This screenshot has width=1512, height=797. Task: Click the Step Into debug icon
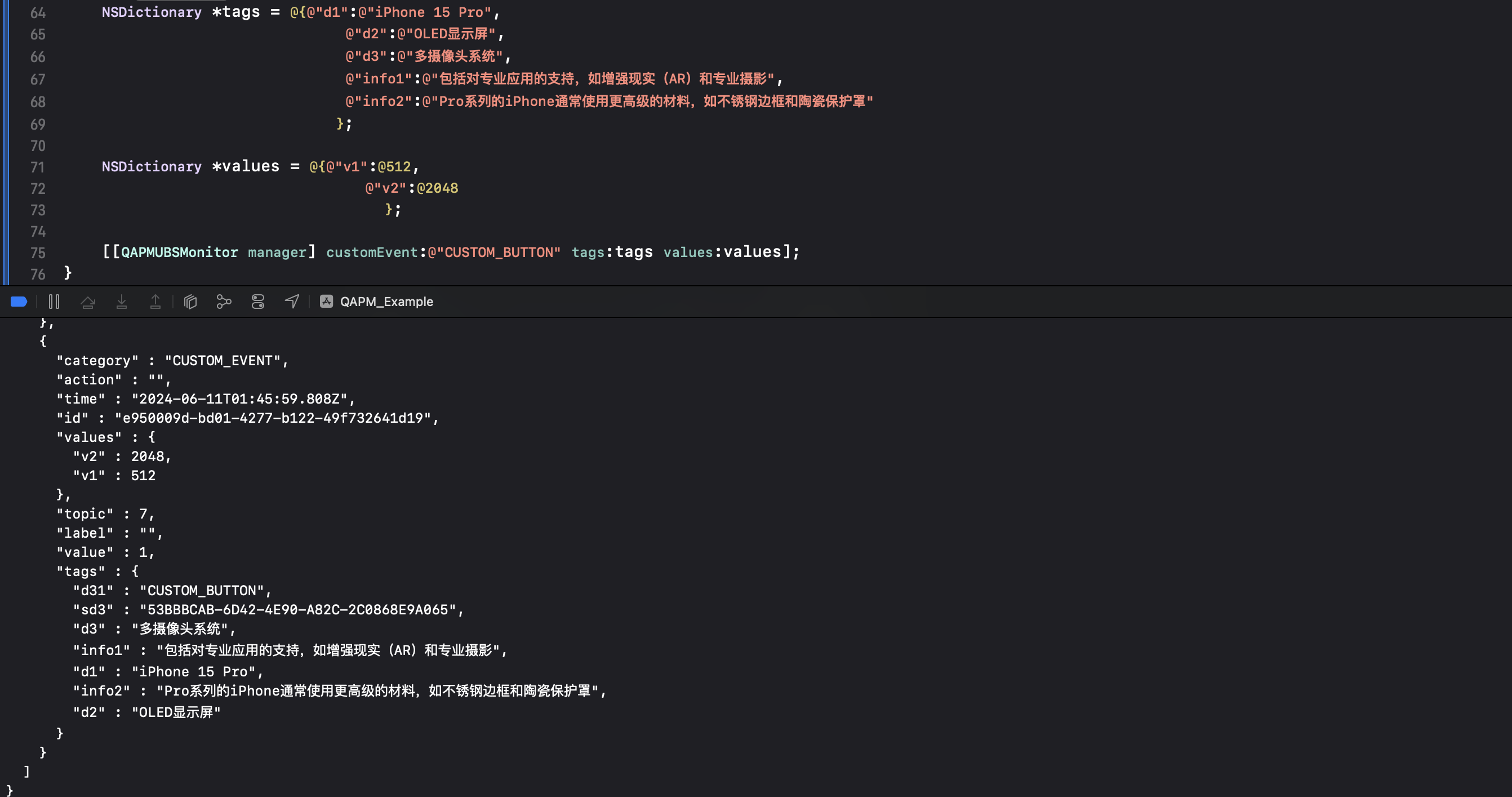[122, 302]
